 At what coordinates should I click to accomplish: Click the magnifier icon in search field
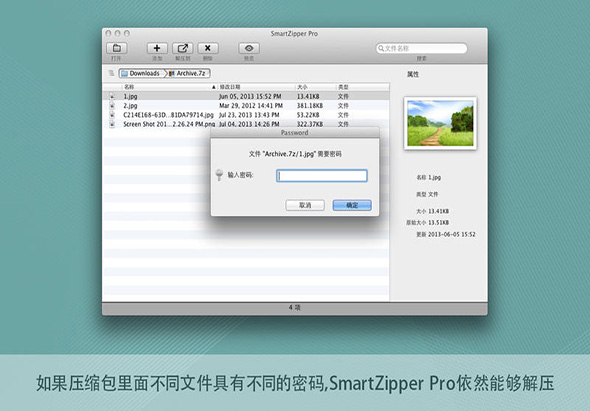pos(381,48)
